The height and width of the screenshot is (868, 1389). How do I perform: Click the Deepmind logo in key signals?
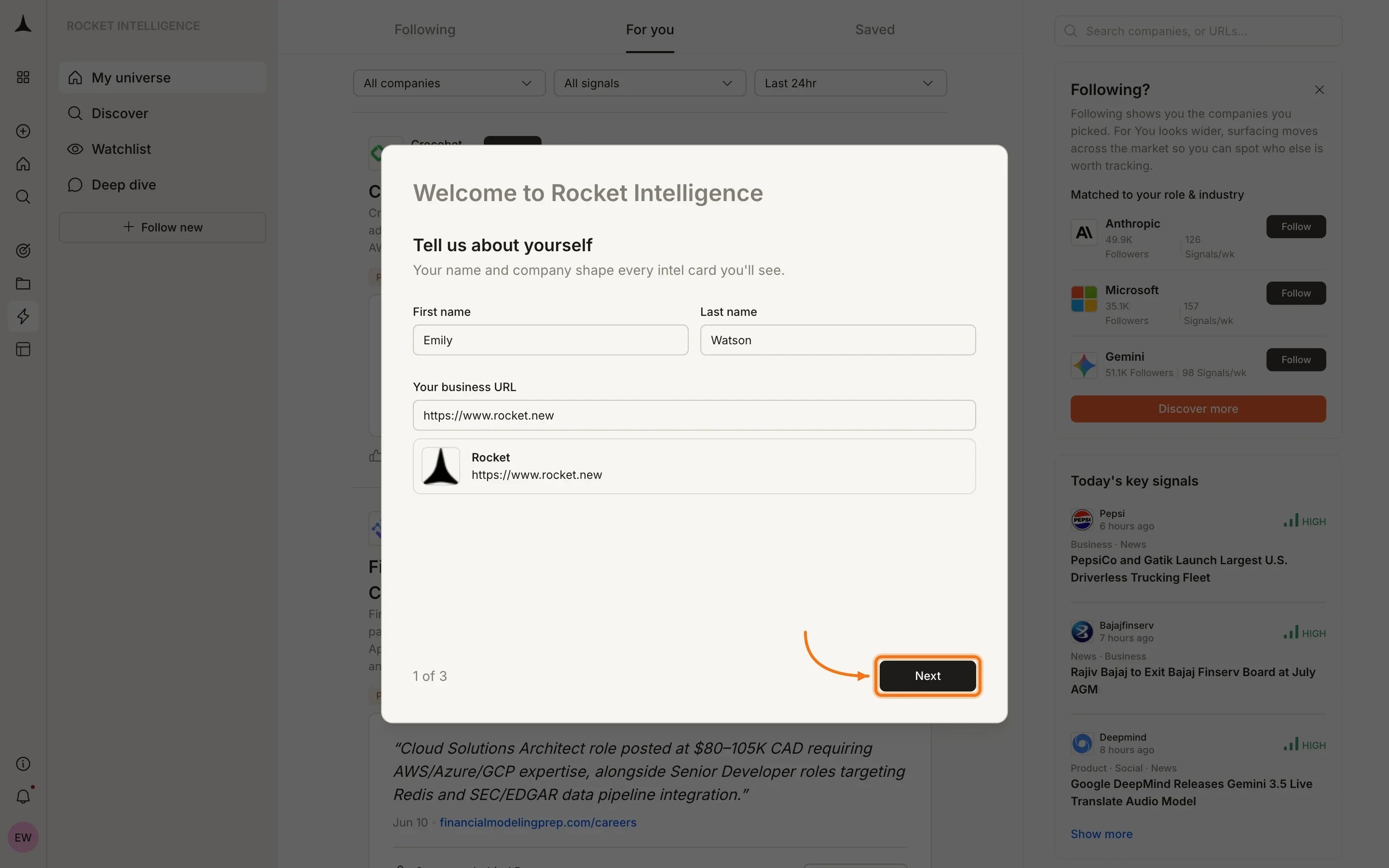coord(1082,744)
